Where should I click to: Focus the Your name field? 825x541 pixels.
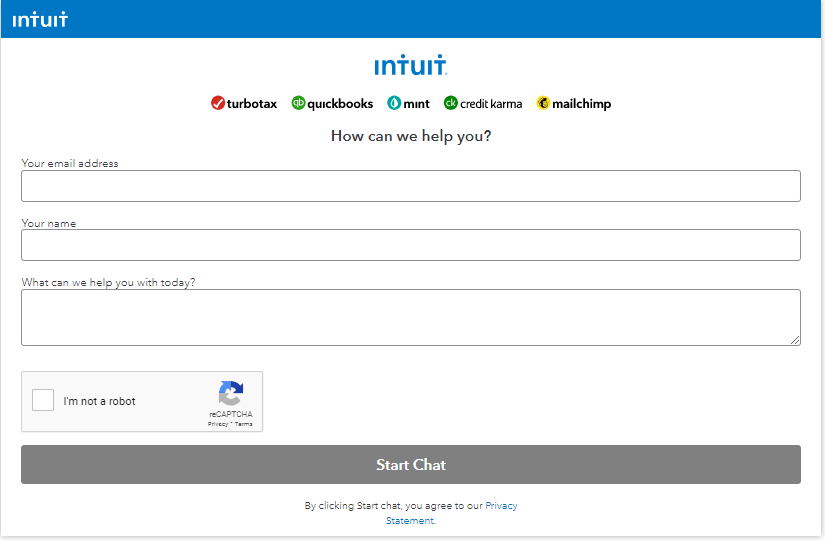tap(411, 245)
